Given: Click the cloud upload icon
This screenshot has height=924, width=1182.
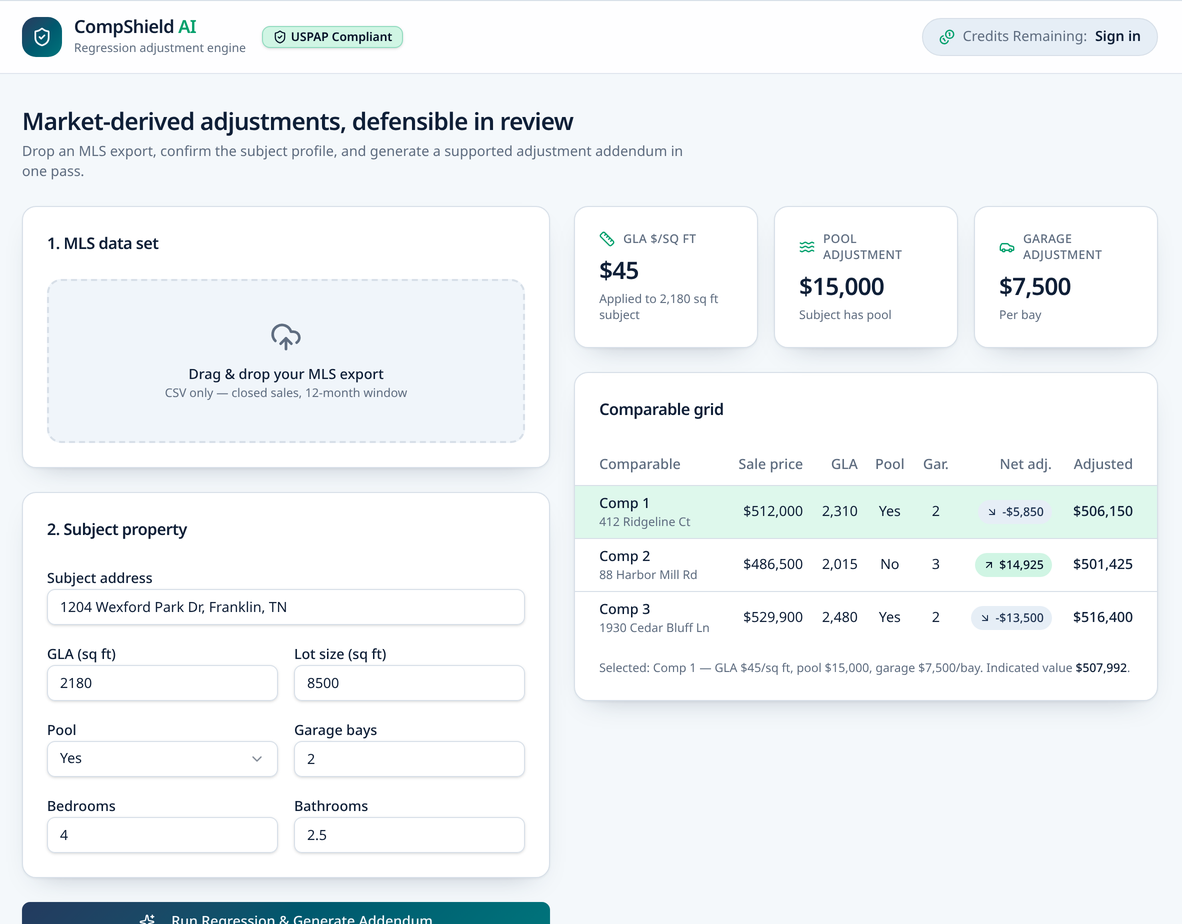Looking at the screenshot, I should (286, 337).
